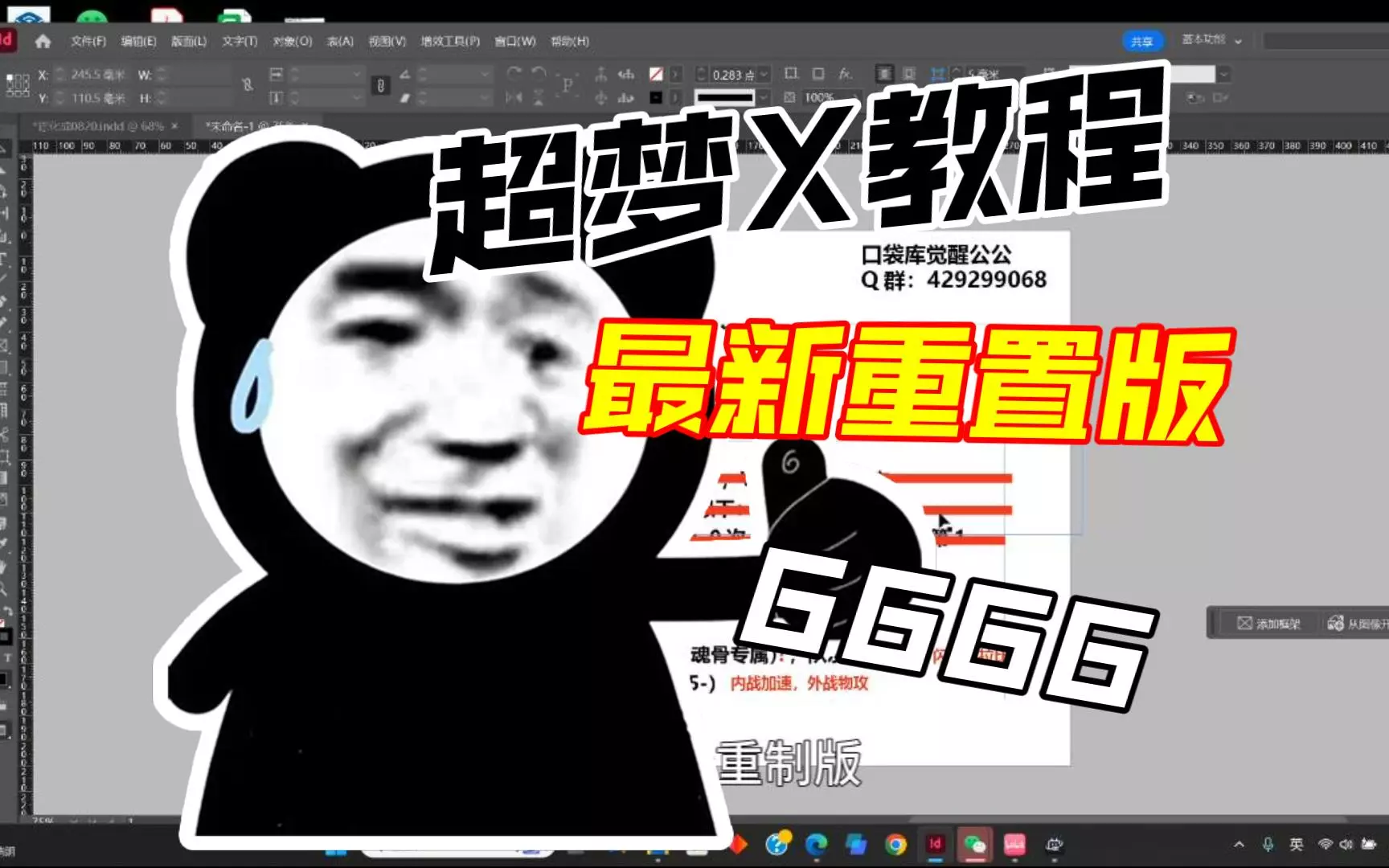Screen dimensions: 1389x868
Task: Show hidden system tray icons
Action: tap(1239, 844)
